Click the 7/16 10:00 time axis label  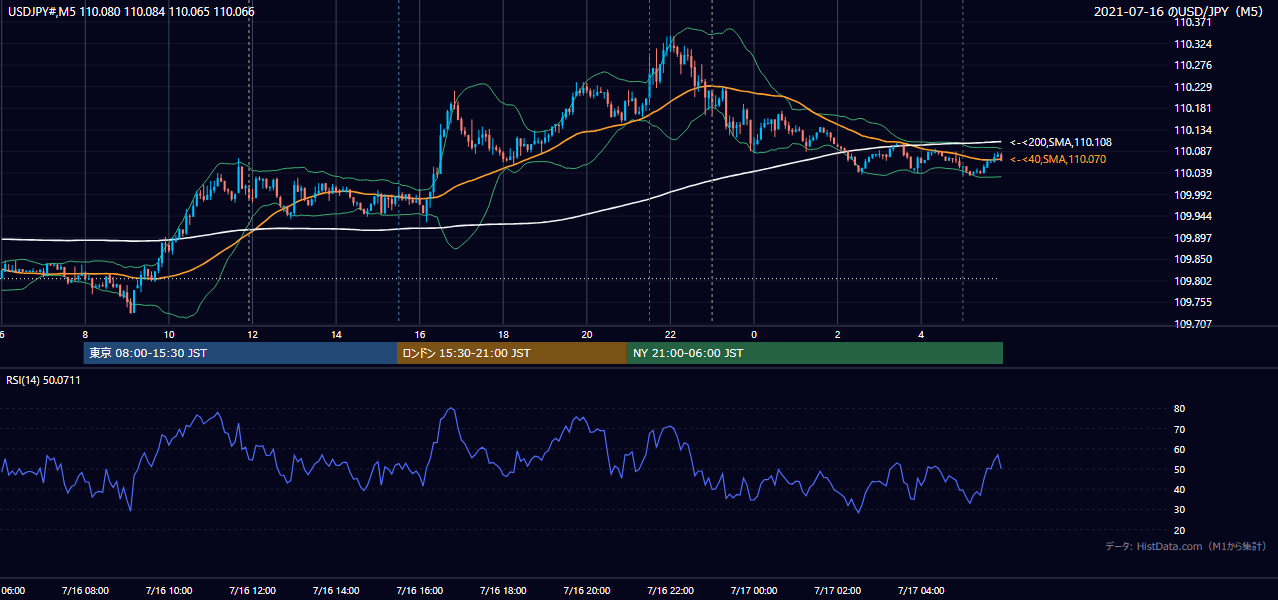pyautogui.click(x=169, y=590)
